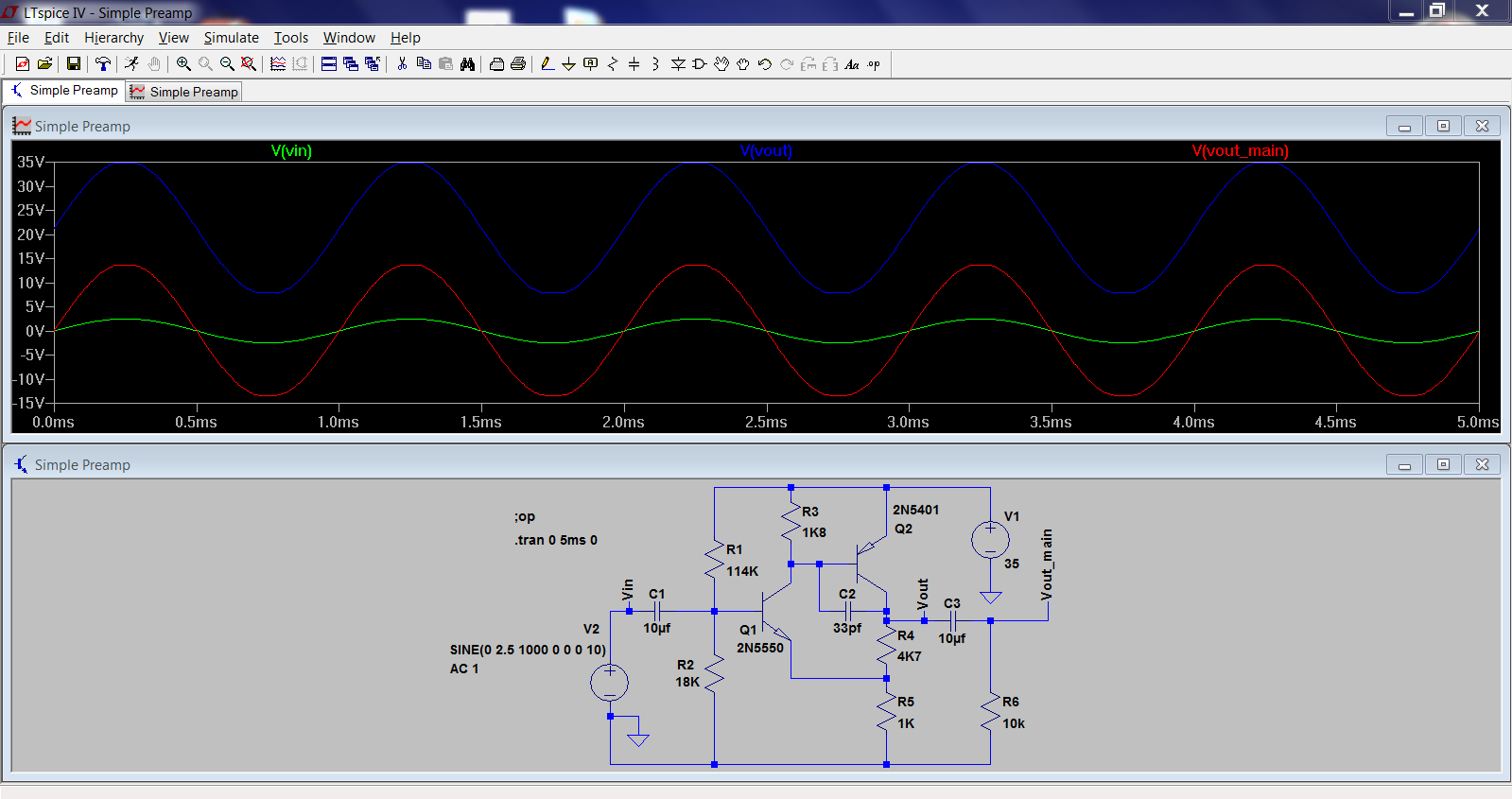Select the Drag hand tool

(743, 63)
